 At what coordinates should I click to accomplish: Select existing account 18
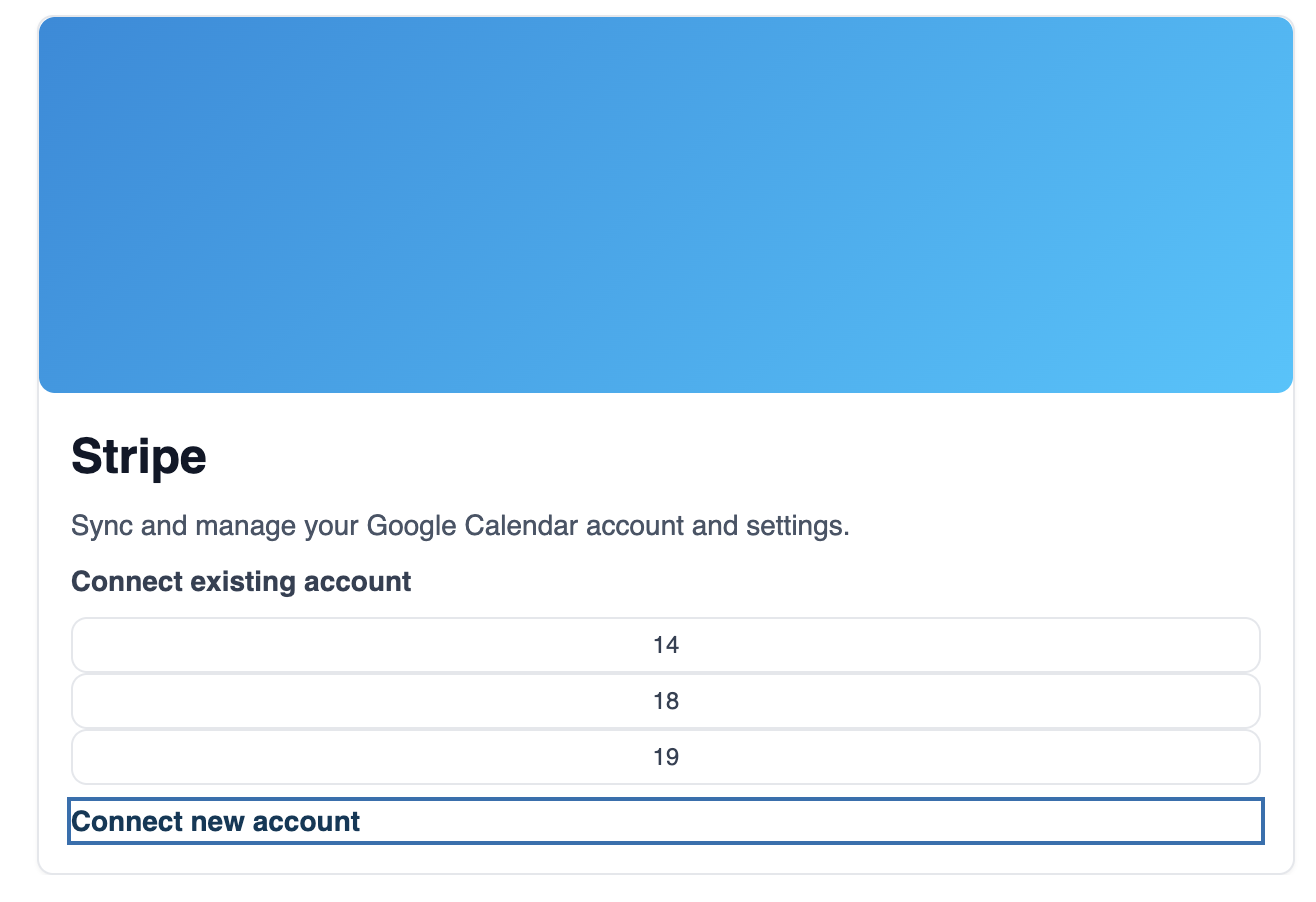point(665,701)
